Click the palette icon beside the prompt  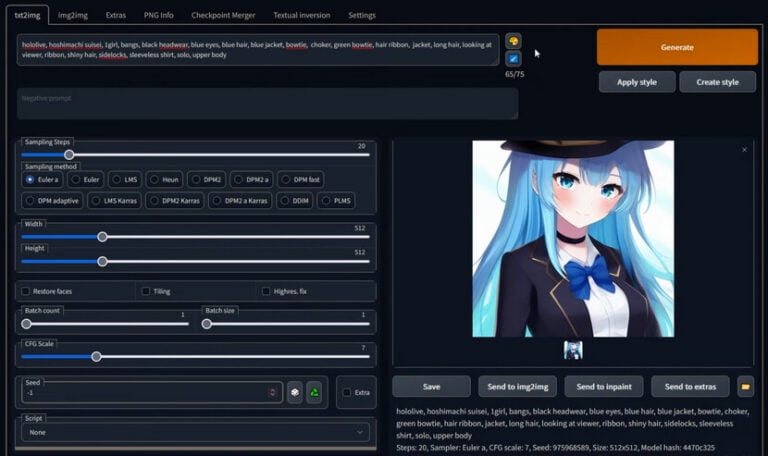pos(513,41)
